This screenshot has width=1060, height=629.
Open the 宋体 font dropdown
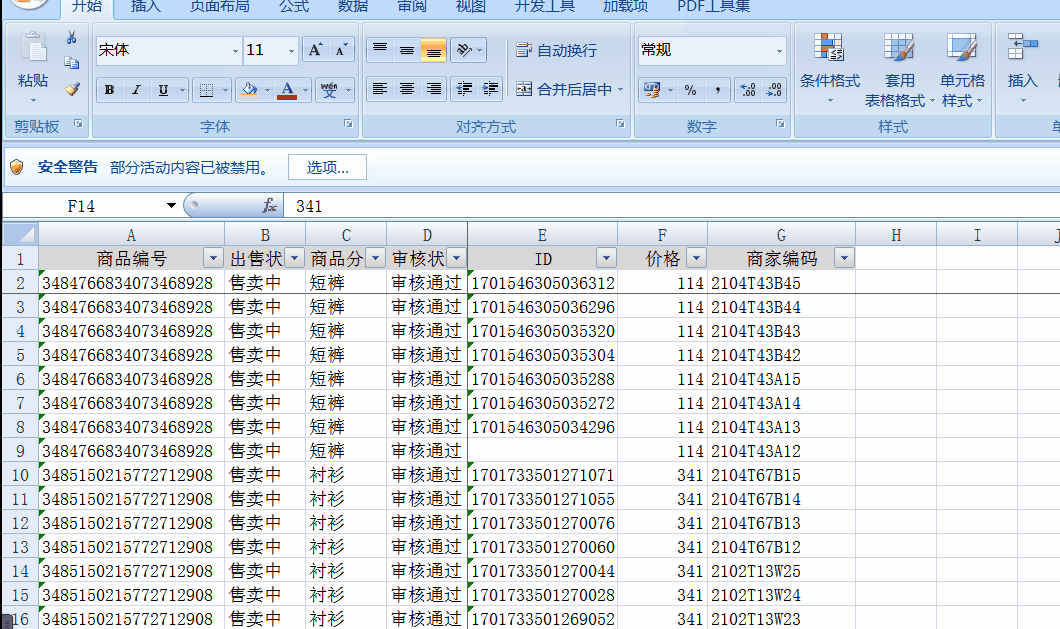tap(233, 50)
